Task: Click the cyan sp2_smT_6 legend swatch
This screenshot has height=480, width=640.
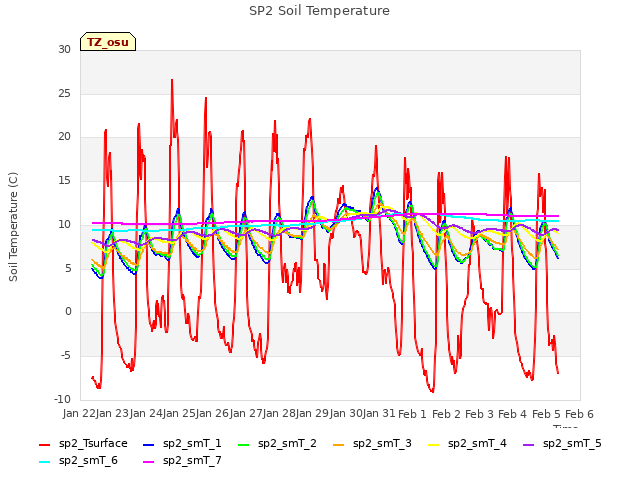Action: click(x=44, y=462)
